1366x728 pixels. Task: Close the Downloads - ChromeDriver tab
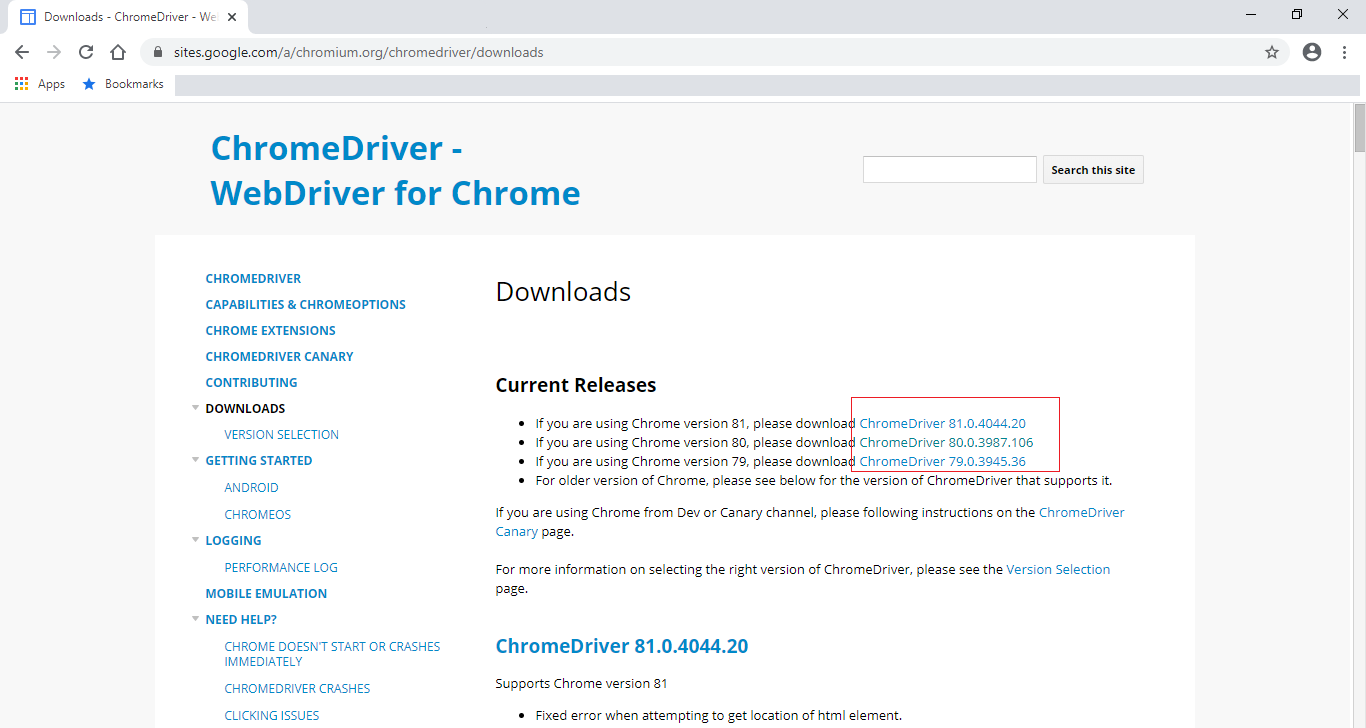pos(232,17)
